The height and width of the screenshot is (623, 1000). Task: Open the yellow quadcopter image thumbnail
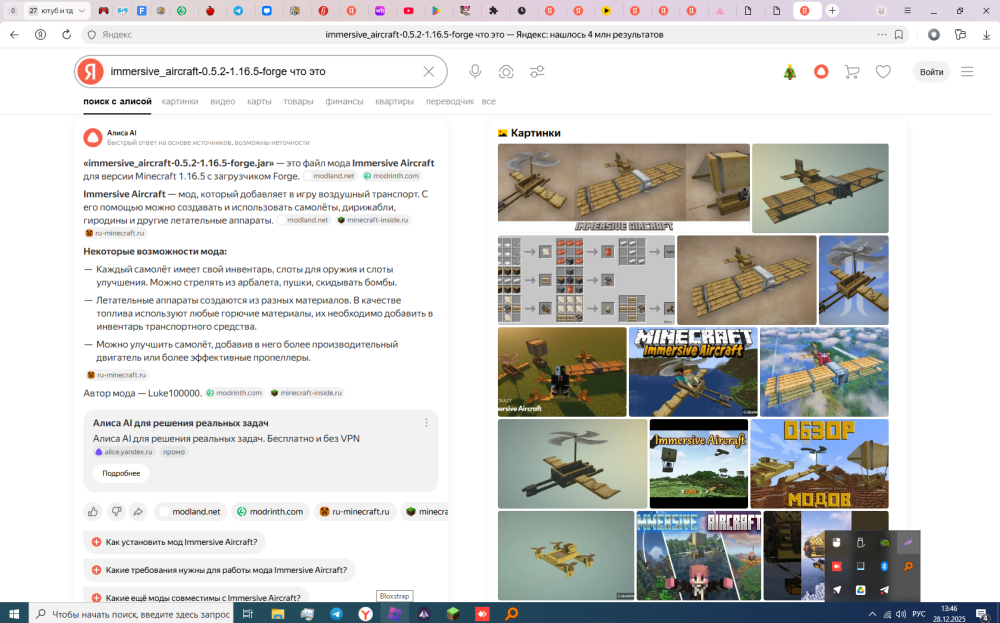click(566, 555)
